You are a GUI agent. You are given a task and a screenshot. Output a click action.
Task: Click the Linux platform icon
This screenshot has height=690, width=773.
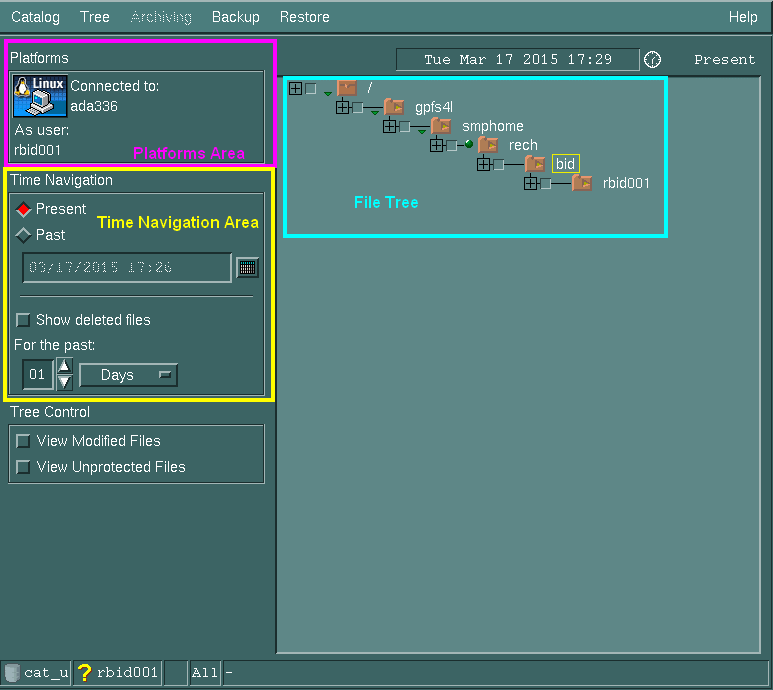coord(40,98)
